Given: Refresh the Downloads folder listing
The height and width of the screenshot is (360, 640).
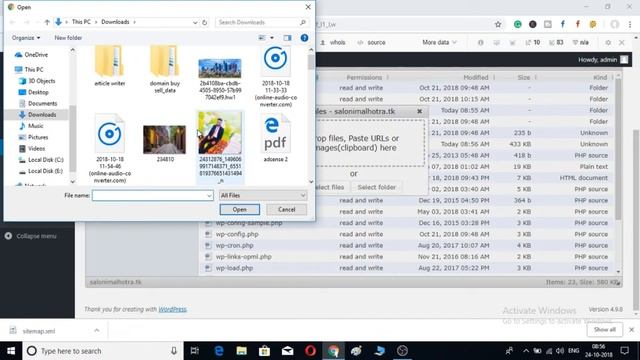Looking at the screenshot, I should click(x=205, y=22).
